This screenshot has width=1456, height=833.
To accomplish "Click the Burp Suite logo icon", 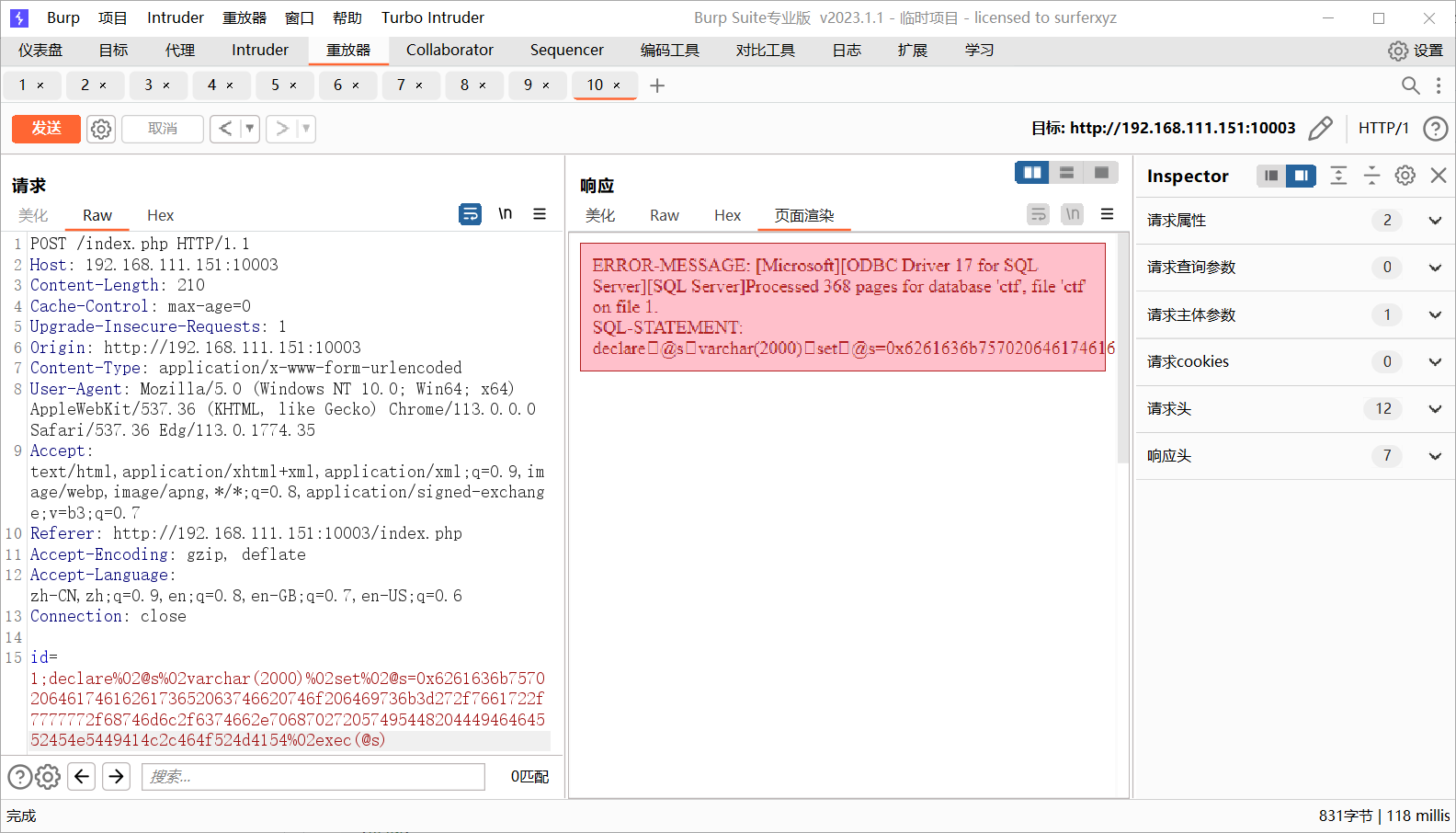I will (19, 17).
